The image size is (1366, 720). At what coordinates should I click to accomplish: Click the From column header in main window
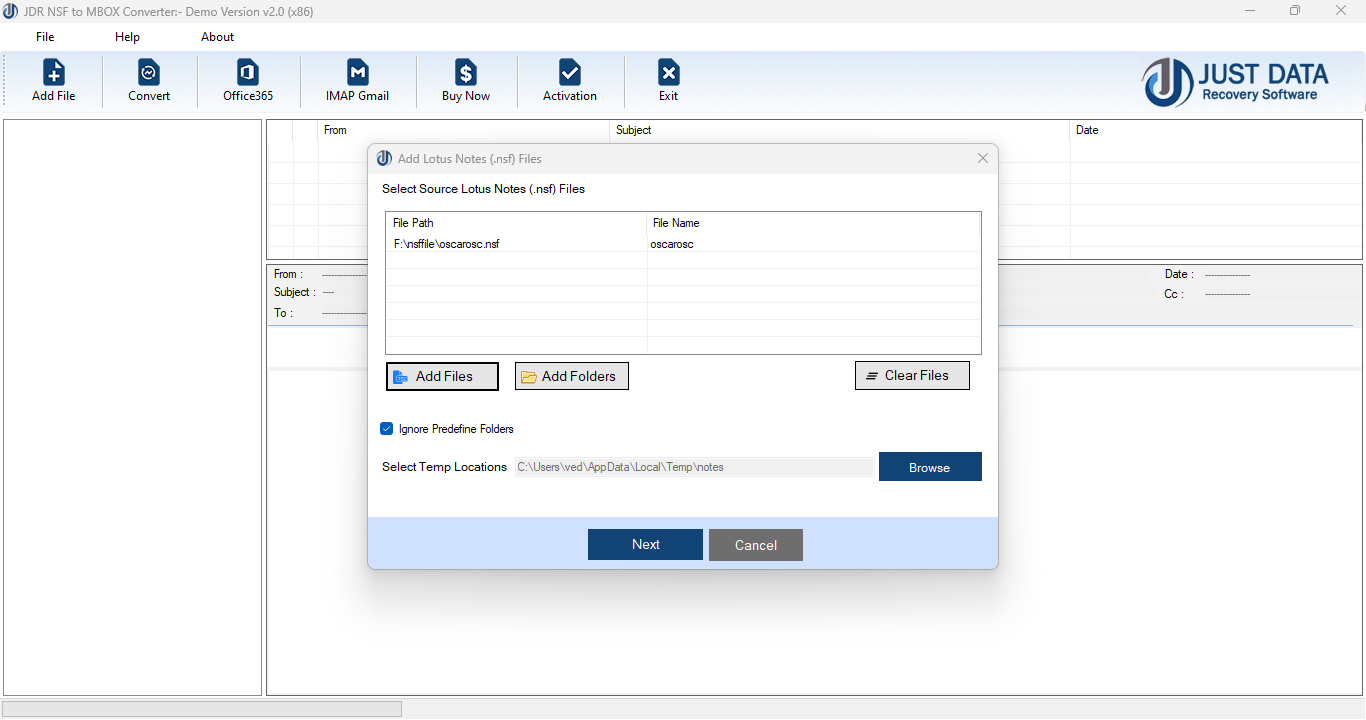tap(464, 130)
